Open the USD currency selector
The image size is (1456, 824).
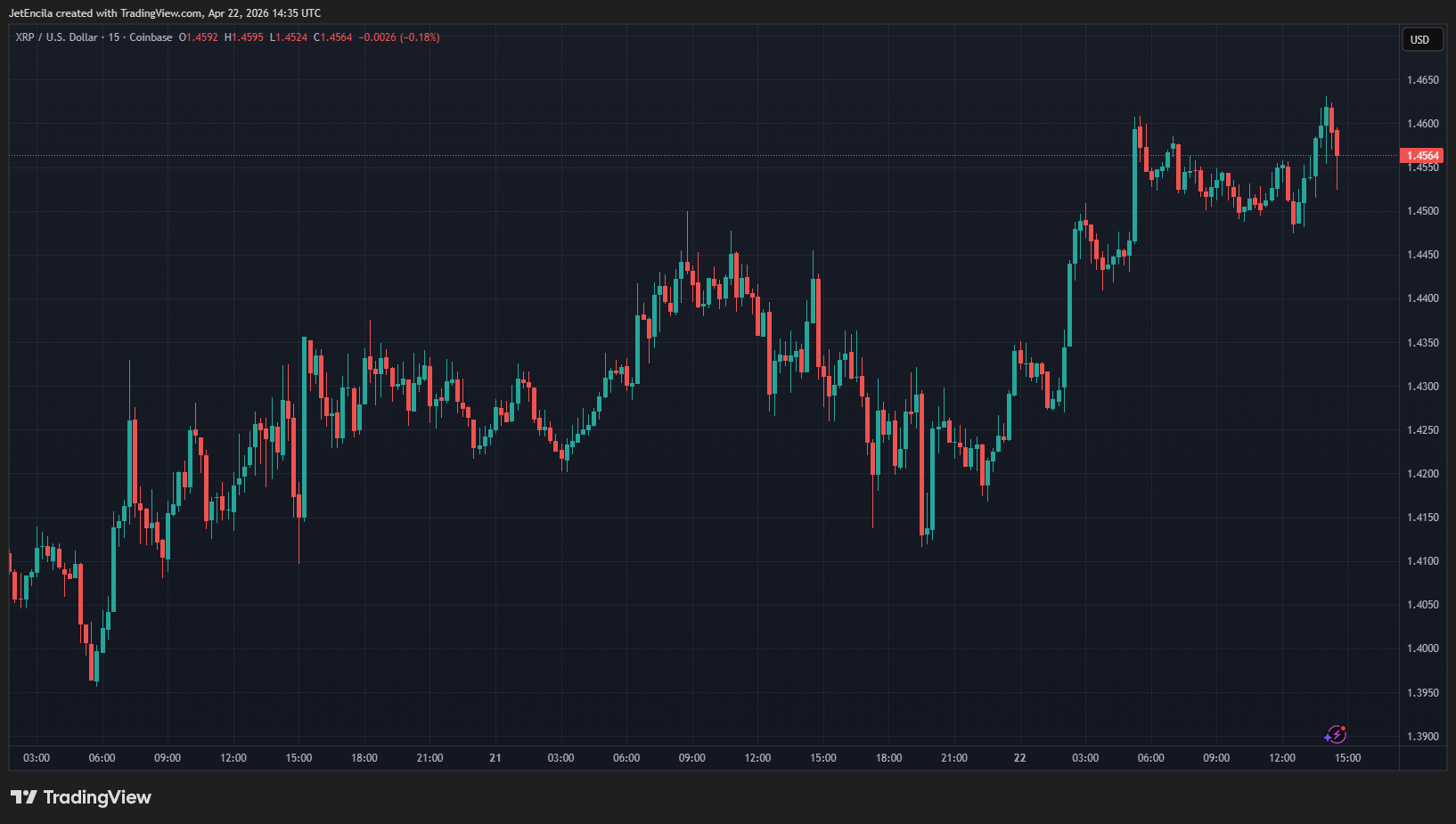1419,39
